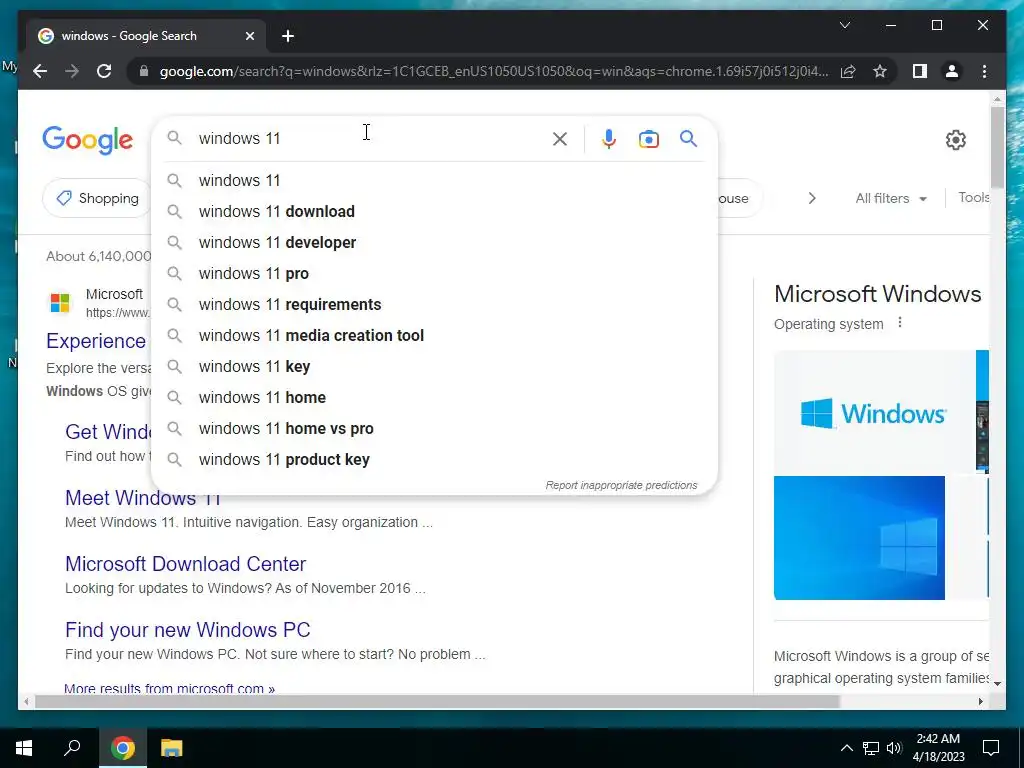Click right arrow on horizontal scrollbar
The image size is (1024, 768).
980,701
